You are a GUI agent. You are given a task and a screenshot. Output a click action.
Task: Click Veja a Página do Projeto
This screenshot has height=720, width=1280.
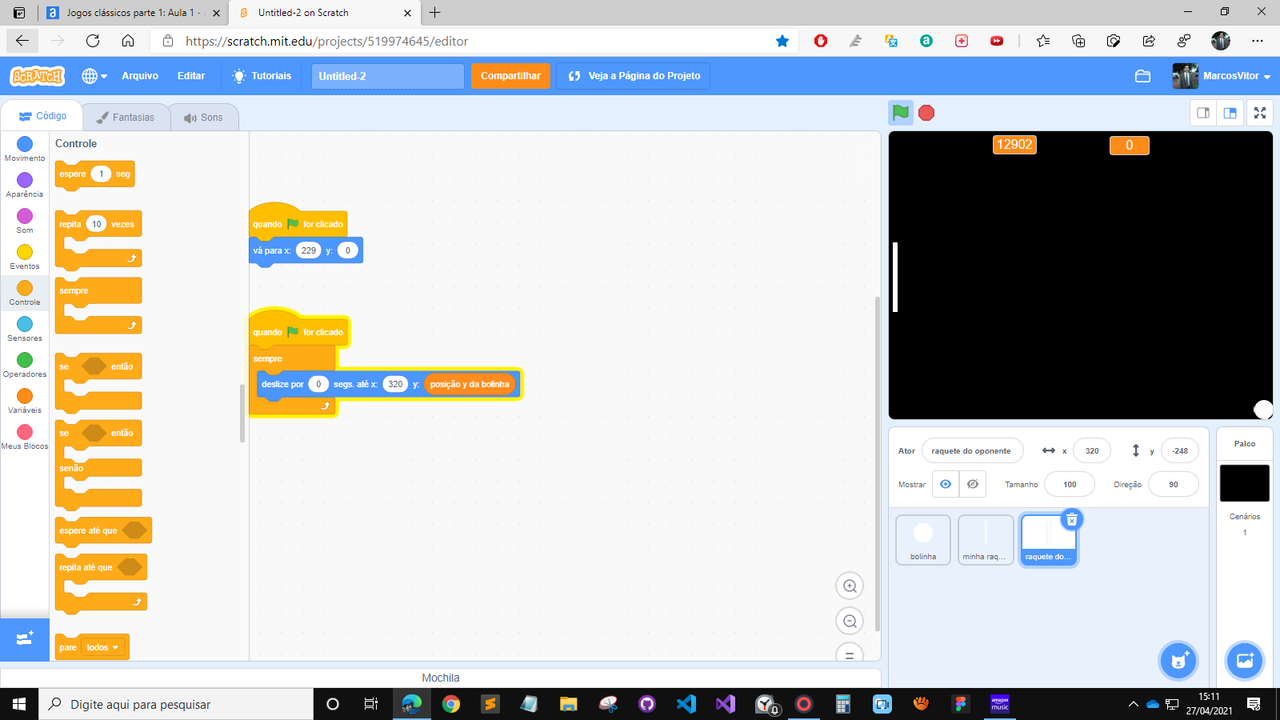(x=633, y=76)
